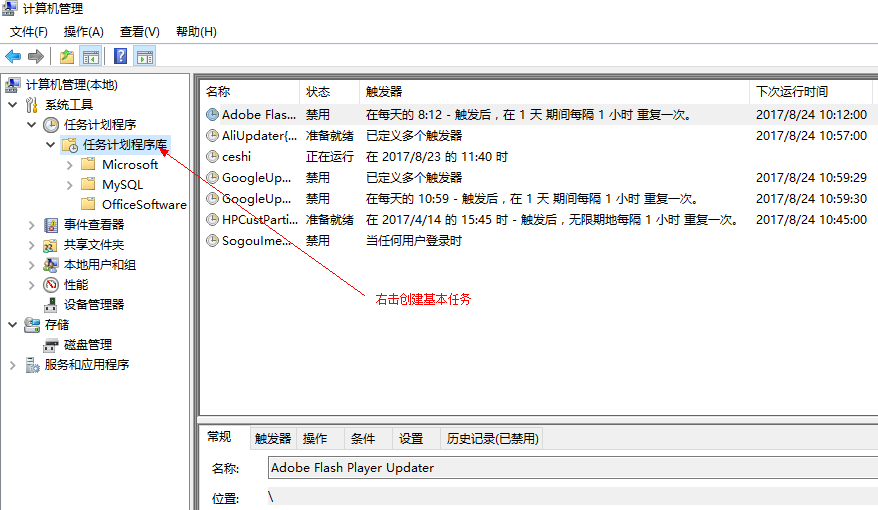This screenshot has height=510, width=878.
Task: Collapse the 存储 tree node
Action: click(13, 325)
